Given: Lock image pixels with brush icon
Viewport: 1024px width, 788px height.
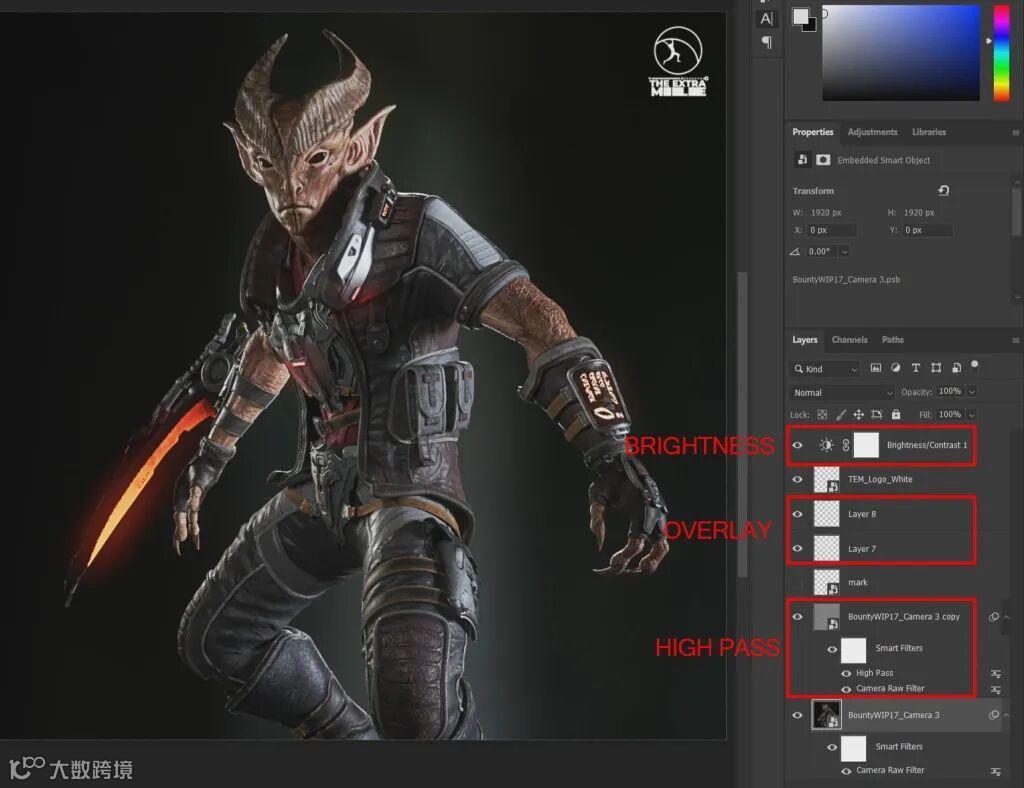Looking at the screenshot, I should [840, 415].
